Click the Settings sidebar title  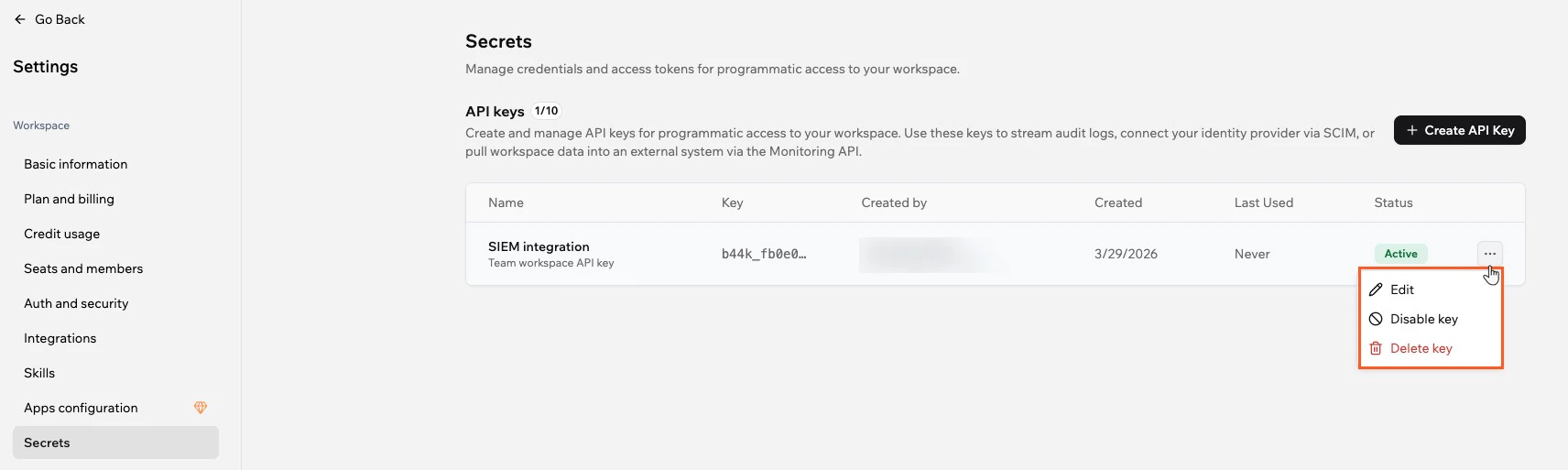(x=45, y=67)
